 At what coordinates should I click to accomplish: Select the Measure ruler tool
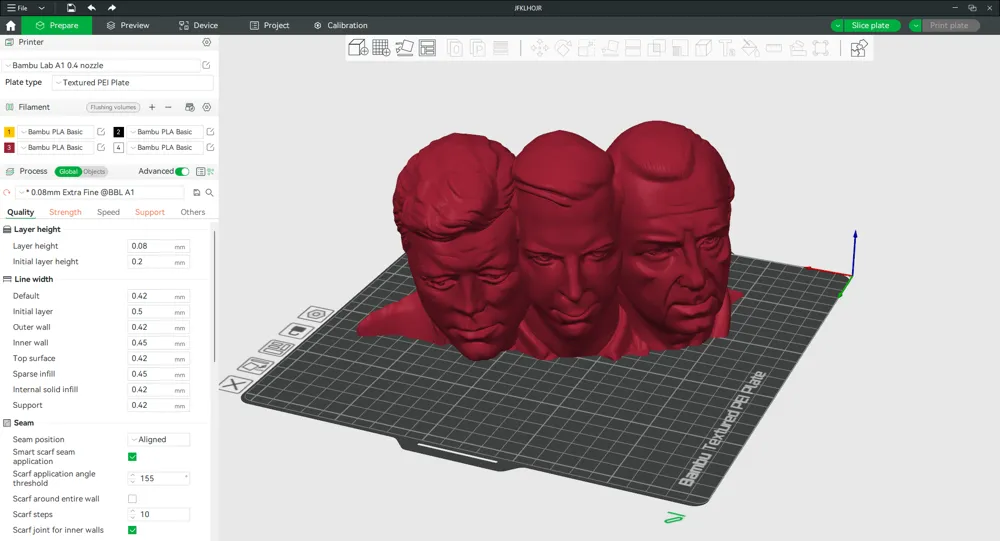774,48
